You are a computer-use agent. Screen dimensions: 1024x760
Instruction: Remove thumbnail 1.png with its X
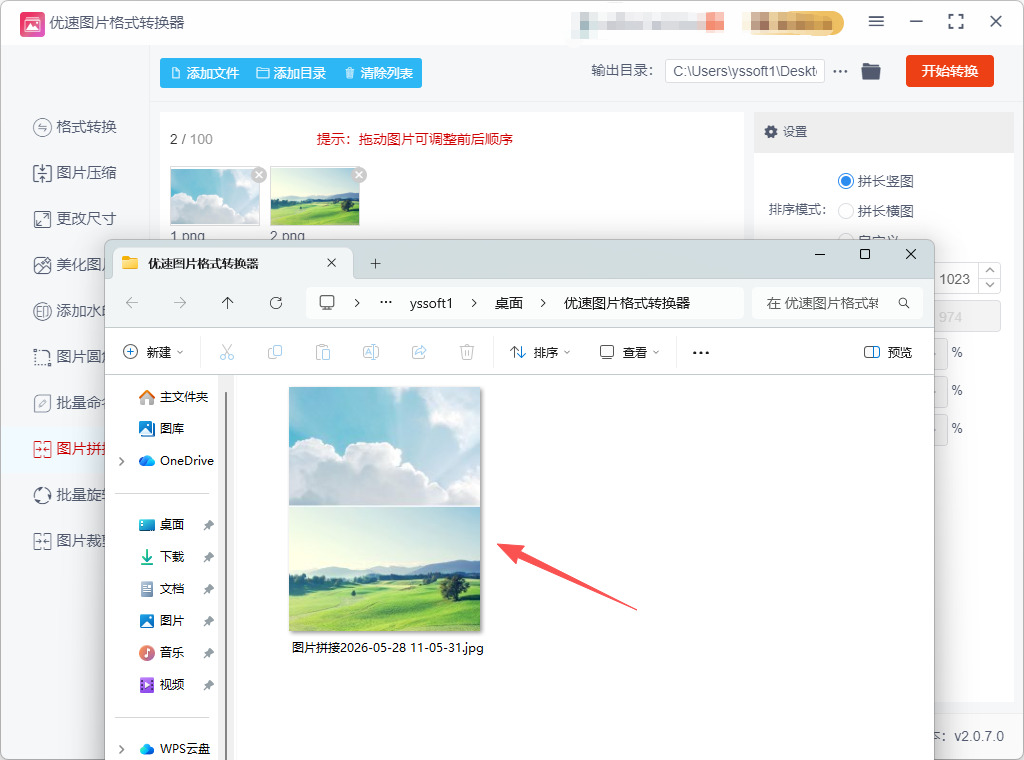tap(259, 174)
